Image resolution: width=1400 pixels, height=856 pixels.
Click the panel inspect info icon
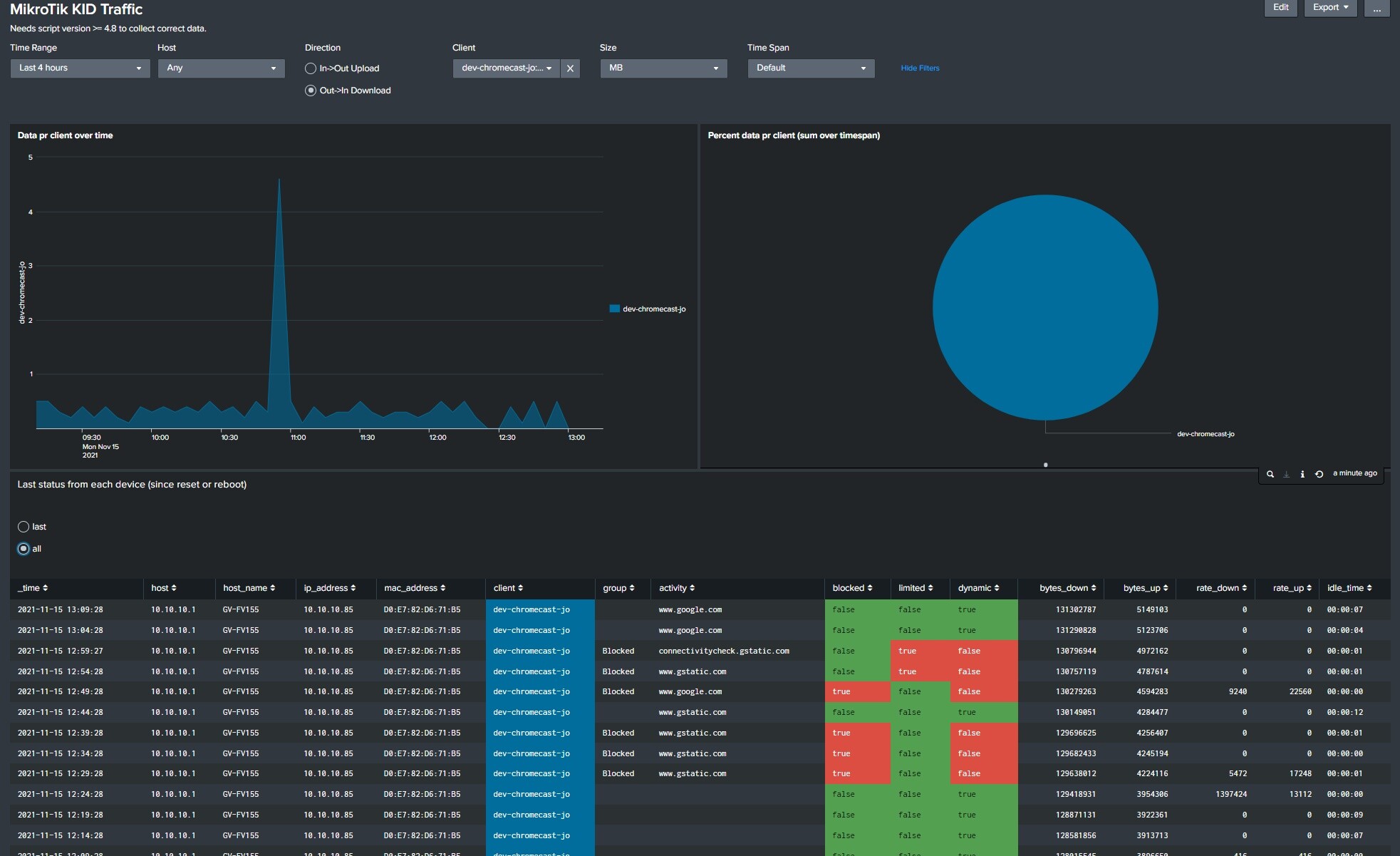1302,474
